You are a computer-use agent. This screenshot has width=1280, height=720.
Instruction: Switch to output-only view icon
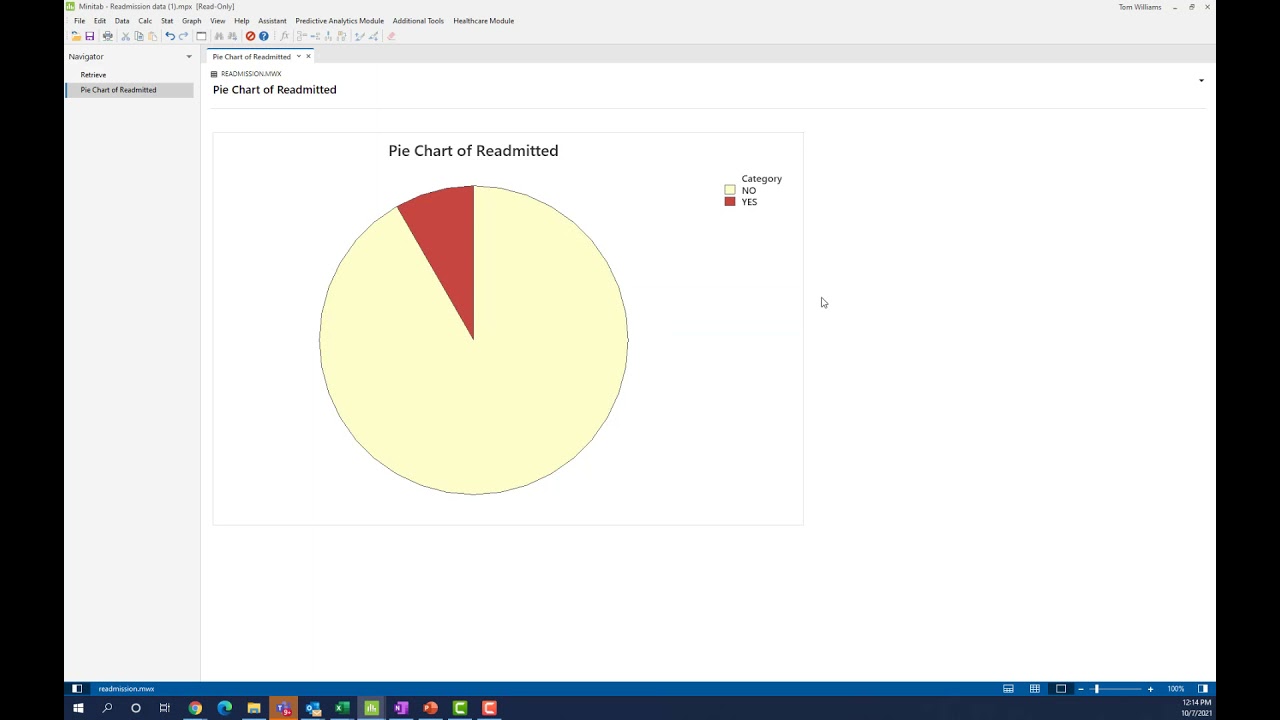pos(1061,689)
